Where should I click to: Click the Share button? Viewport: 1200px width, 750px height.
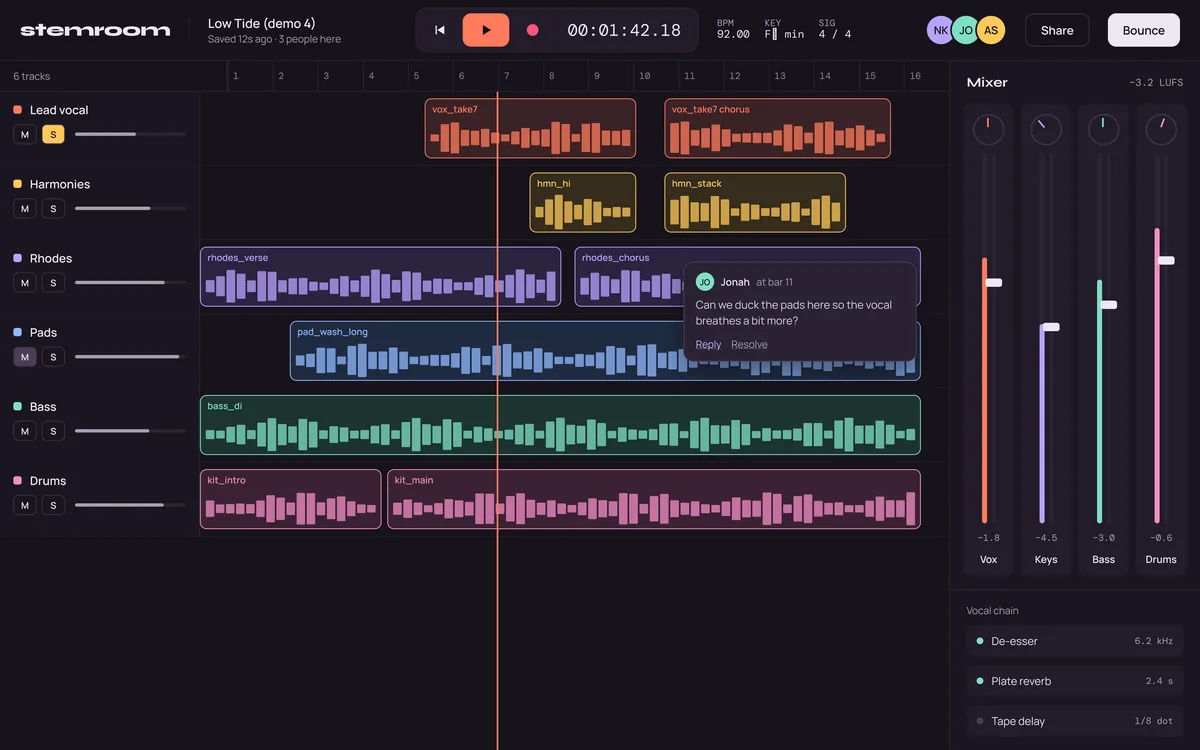[x=1057, y=30]
